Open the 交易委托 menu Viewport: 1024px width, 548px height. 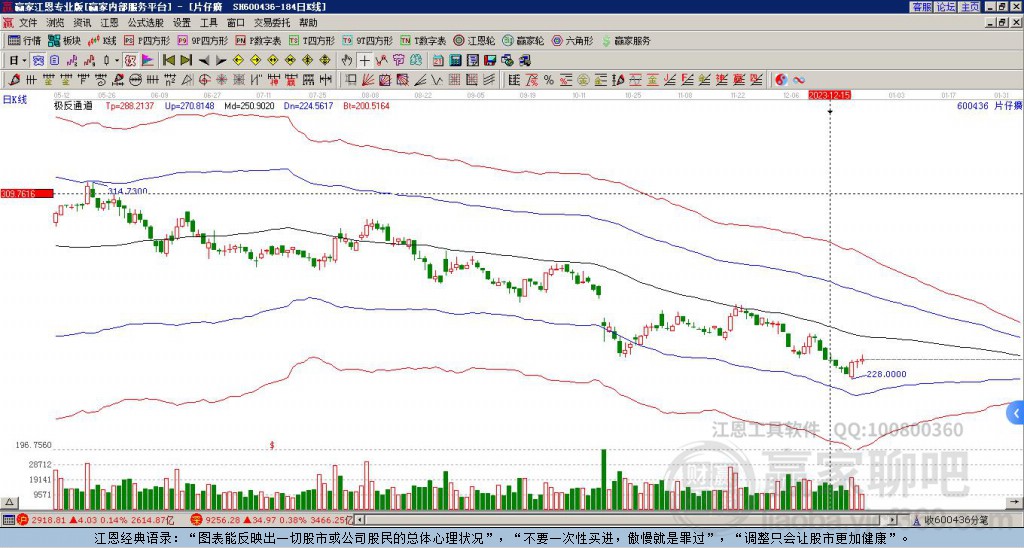pos(272,23)
